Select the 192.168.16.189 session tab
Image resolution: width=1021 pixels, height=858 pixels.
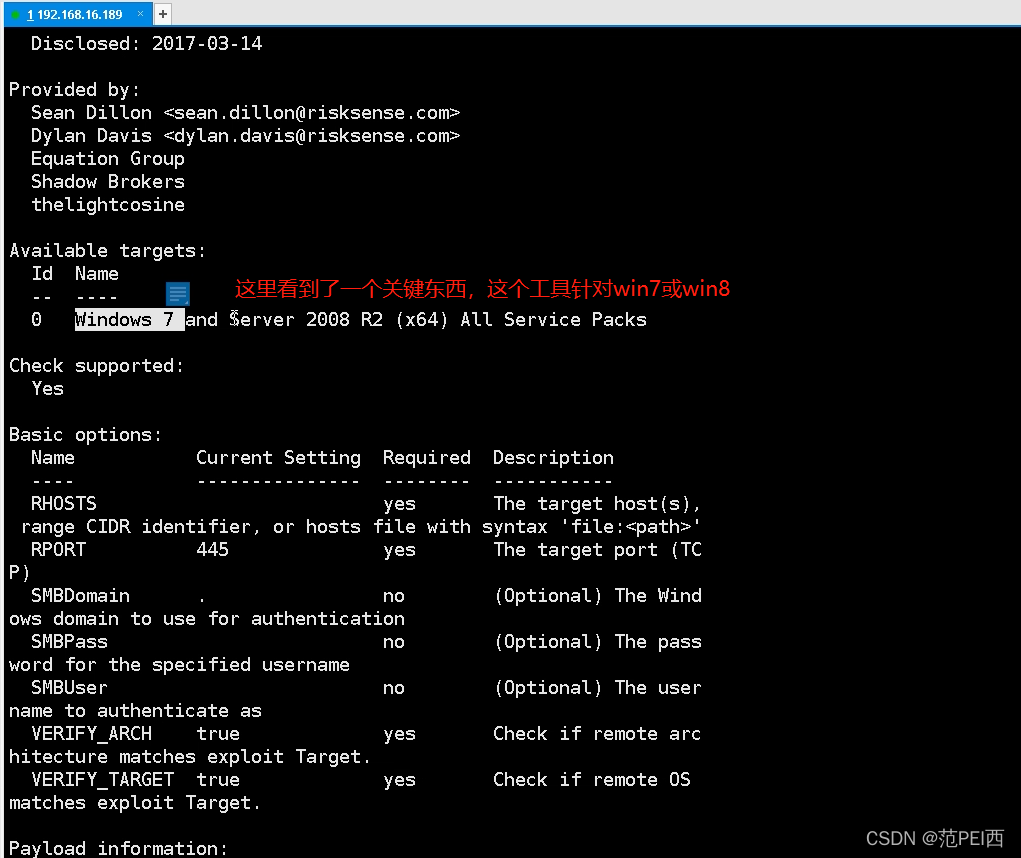pos(77,14)
